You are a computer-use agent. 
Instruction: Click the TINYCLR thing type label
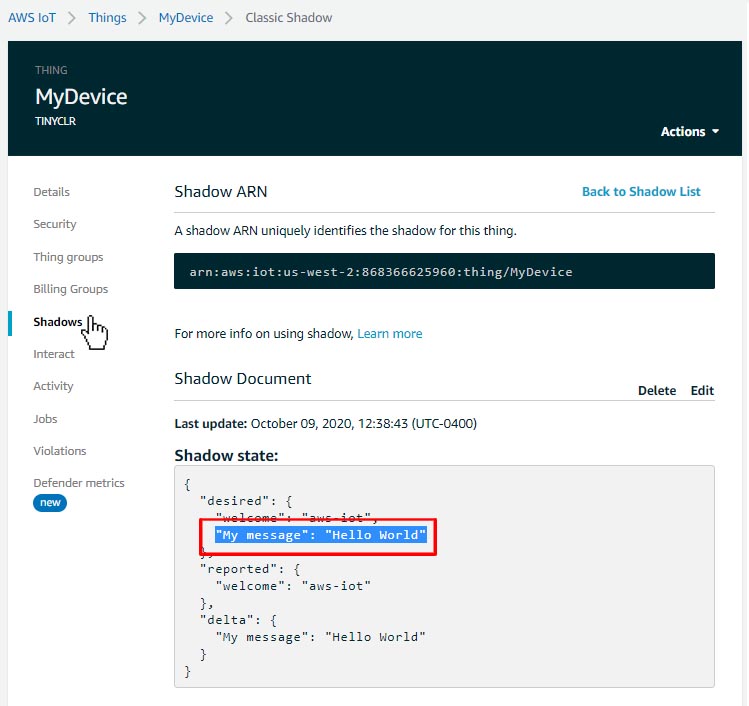click(55, 121)
